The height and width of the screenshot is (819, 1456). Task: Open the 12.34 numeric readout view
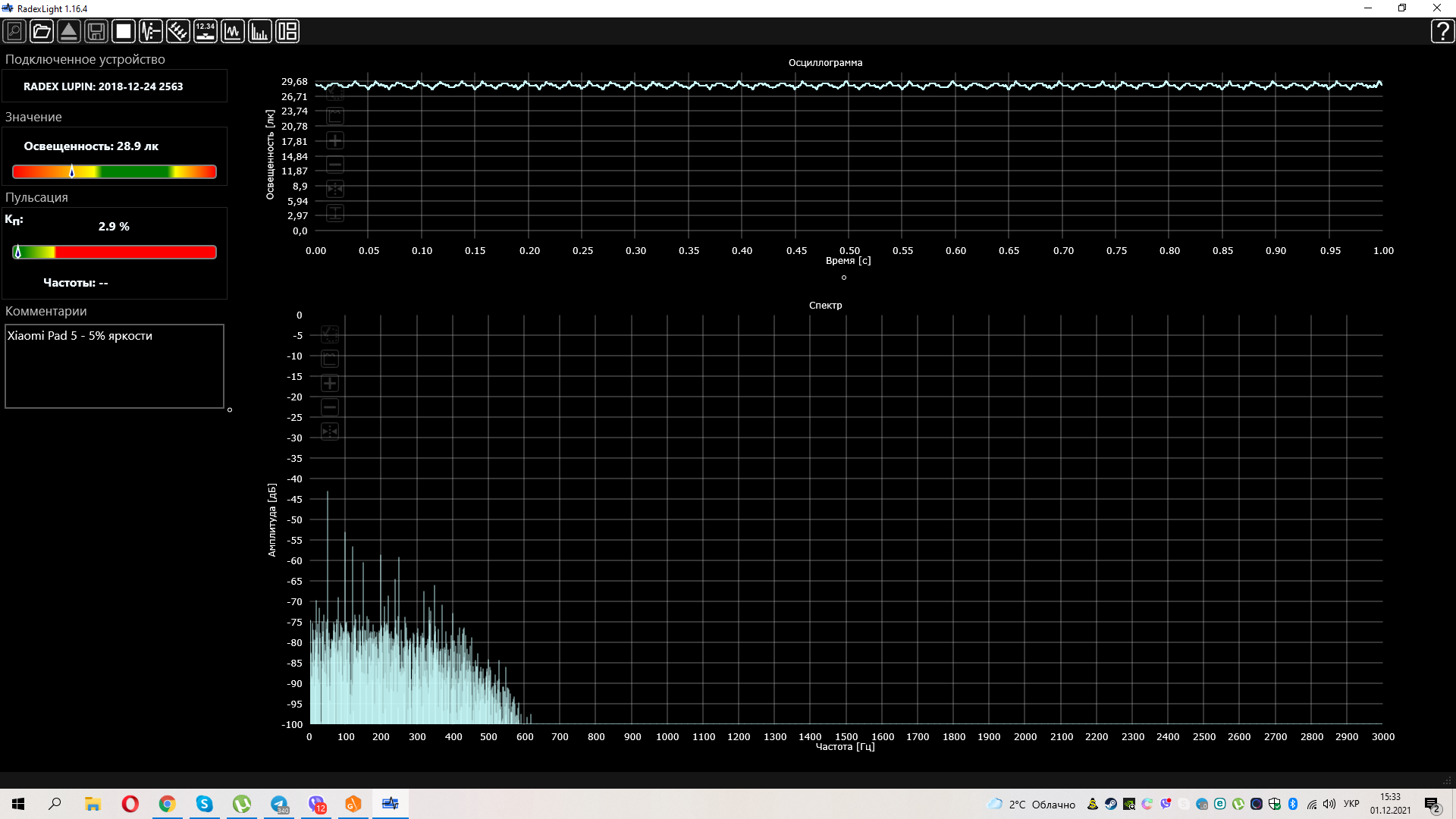(x=206, y=31)
